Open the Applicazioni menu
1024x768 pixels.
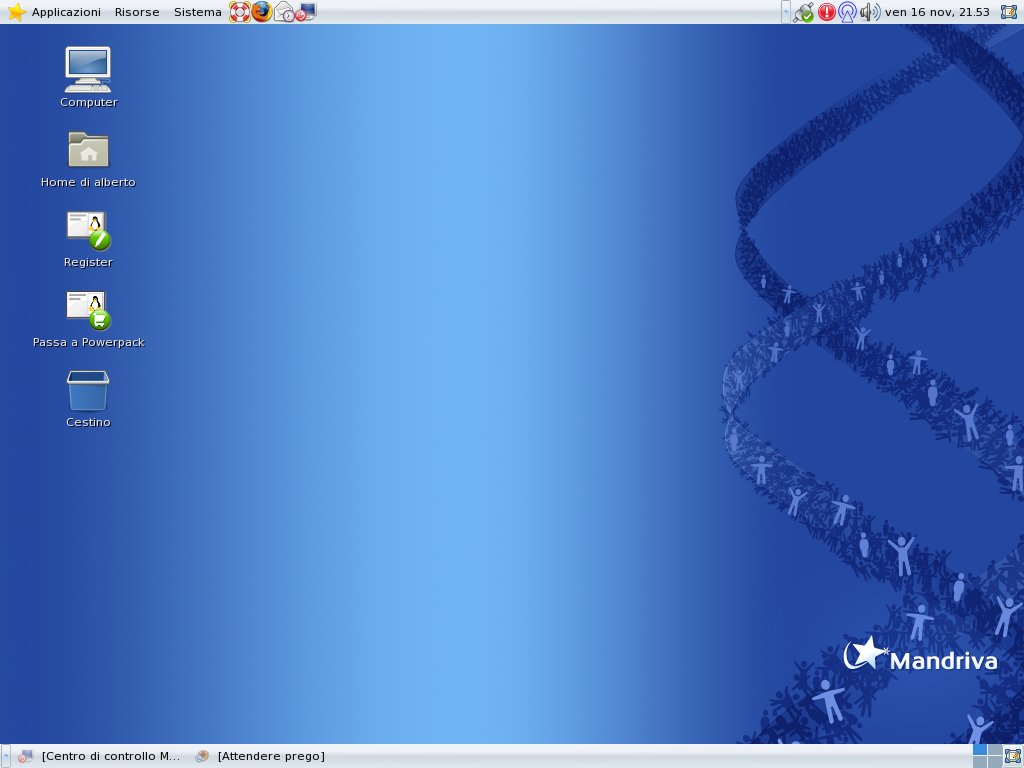pyautogui.click(x=66, y=12)
